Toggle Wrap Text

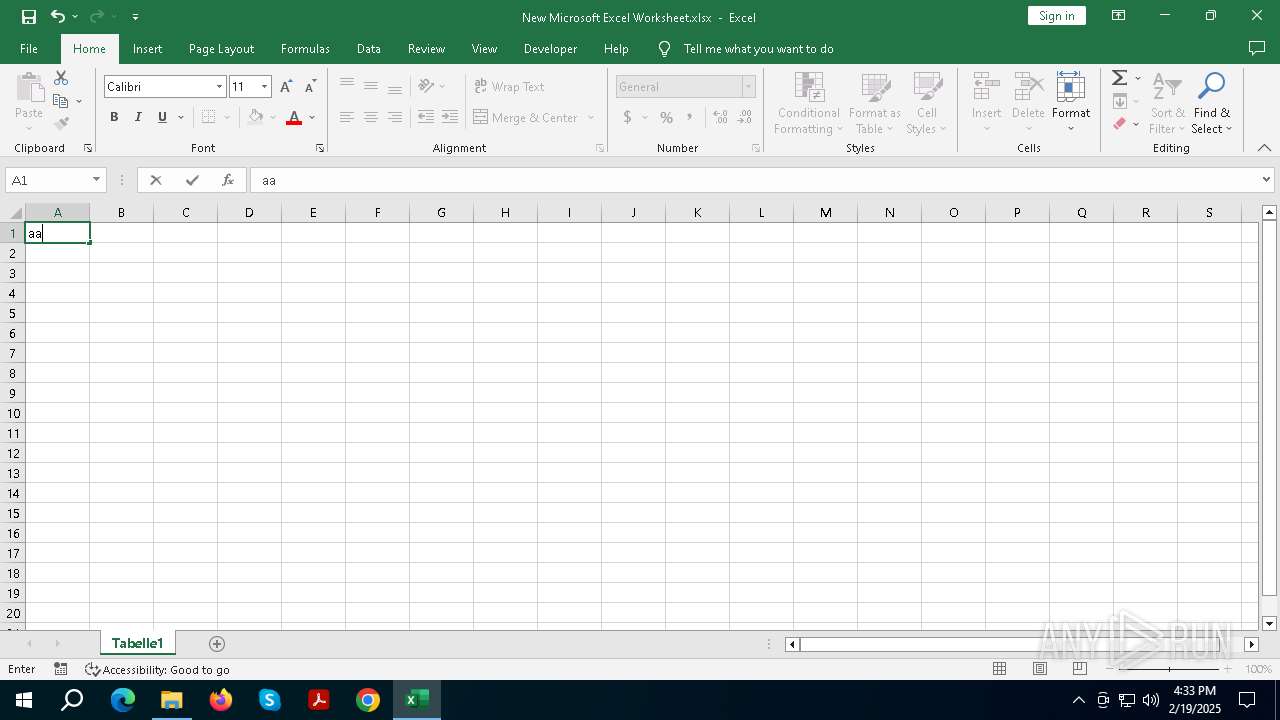click(510, 86)
